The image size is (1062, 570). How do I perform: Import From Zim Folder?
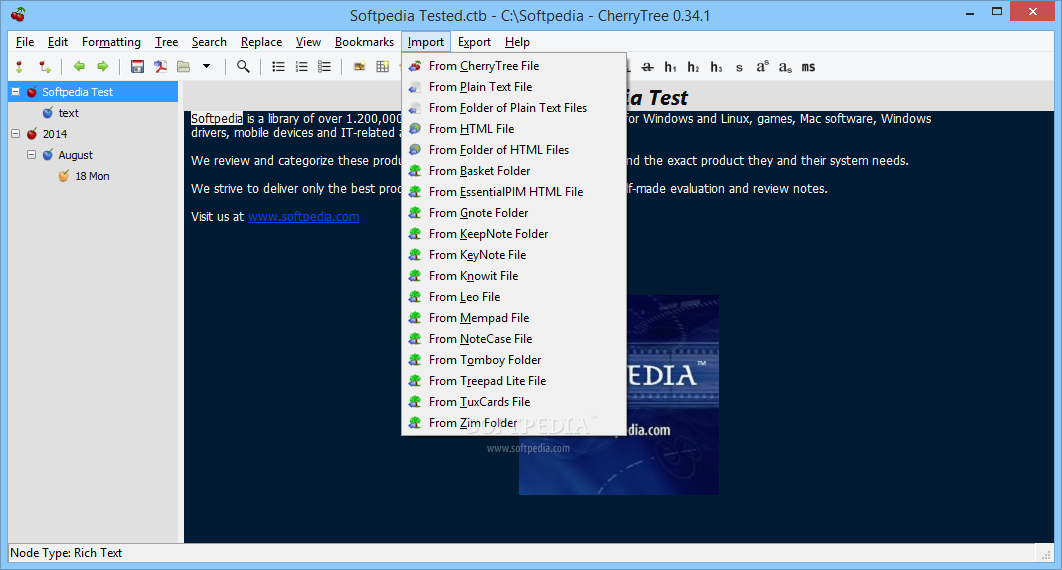tap(513, 422)
